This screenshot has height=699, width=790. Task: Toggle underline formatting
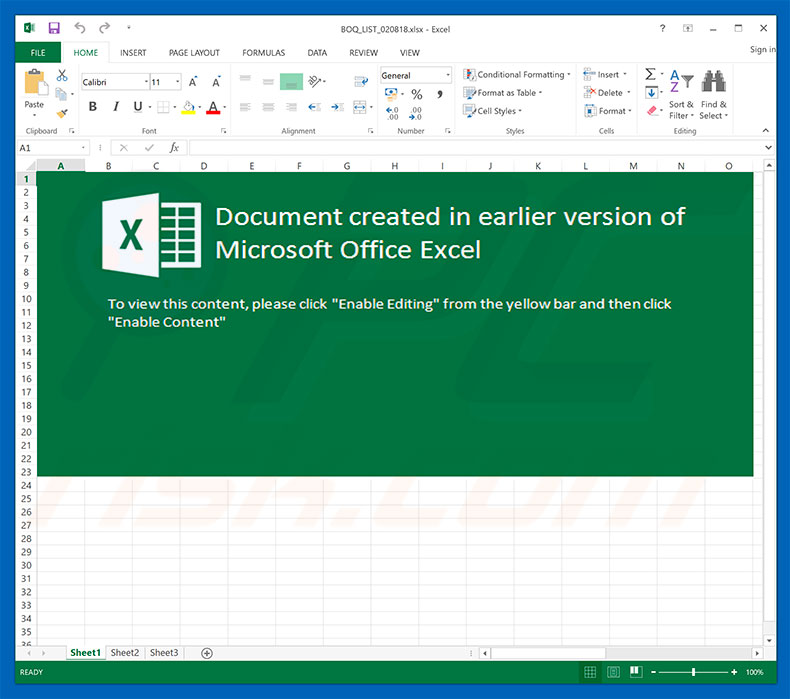(x=138, y=106)
